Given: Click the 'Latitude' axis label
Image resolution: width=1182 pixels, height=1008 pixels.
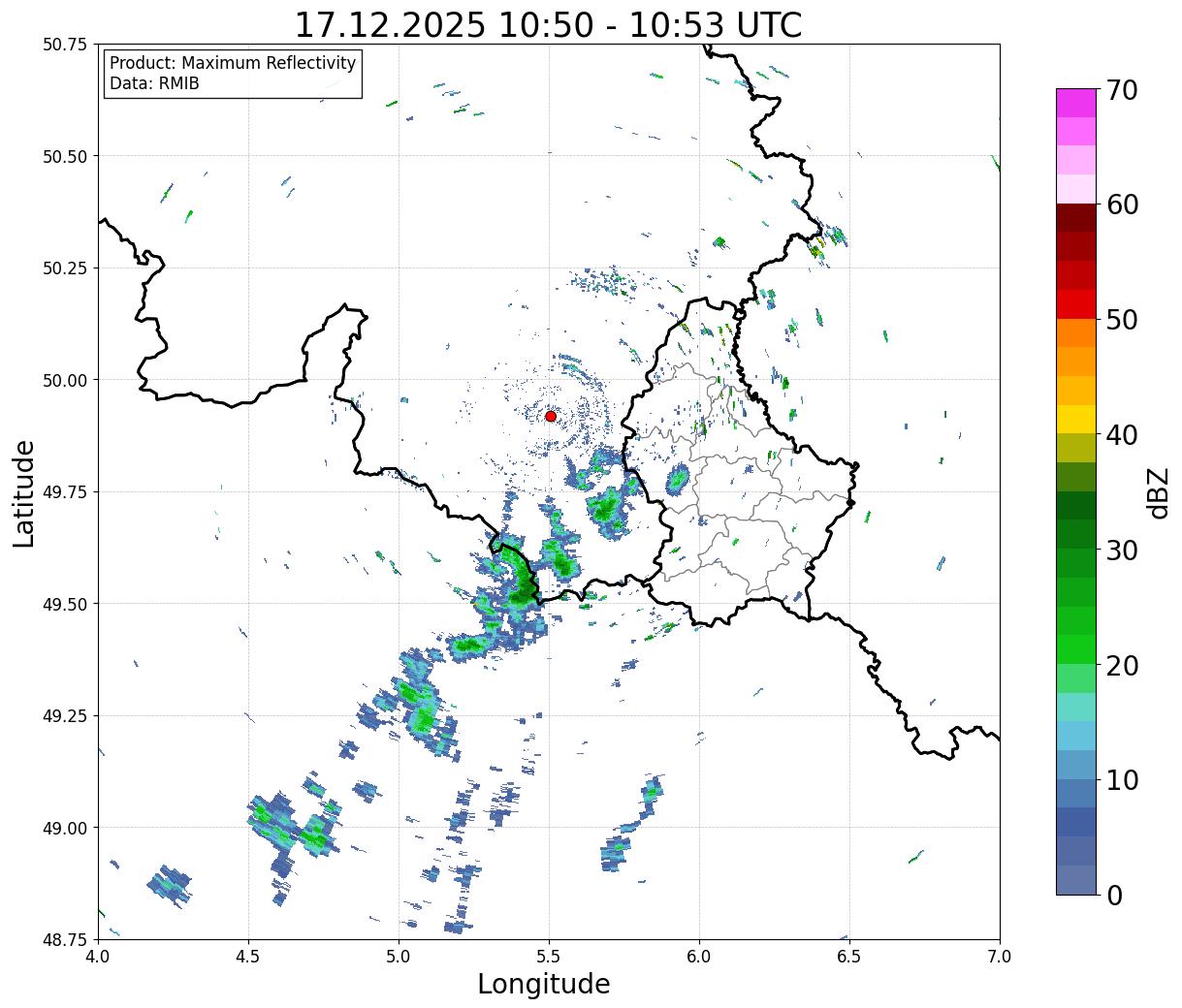Looking at the screenshot, I should [x=24, y=492].
